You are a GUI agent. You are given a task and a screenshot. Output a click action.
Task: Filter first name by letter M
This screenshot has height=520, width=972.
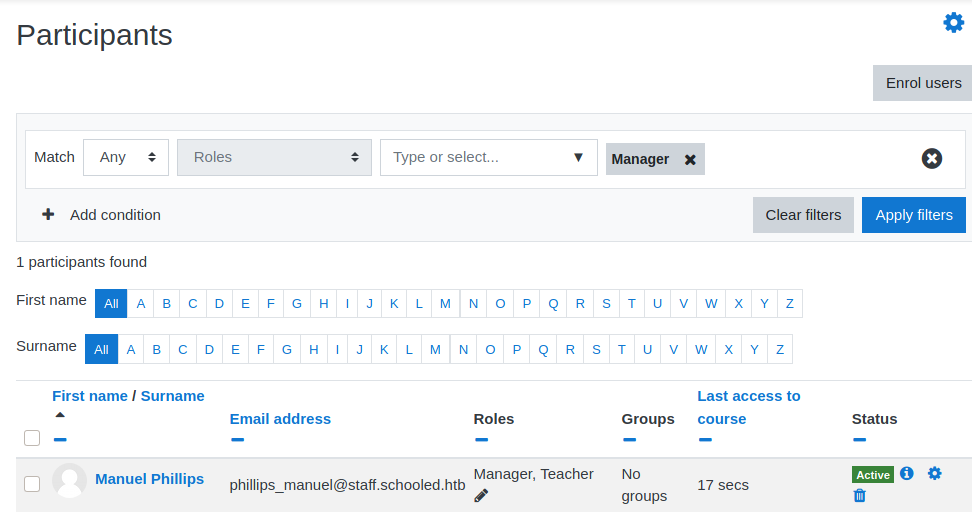pos(445,303)
